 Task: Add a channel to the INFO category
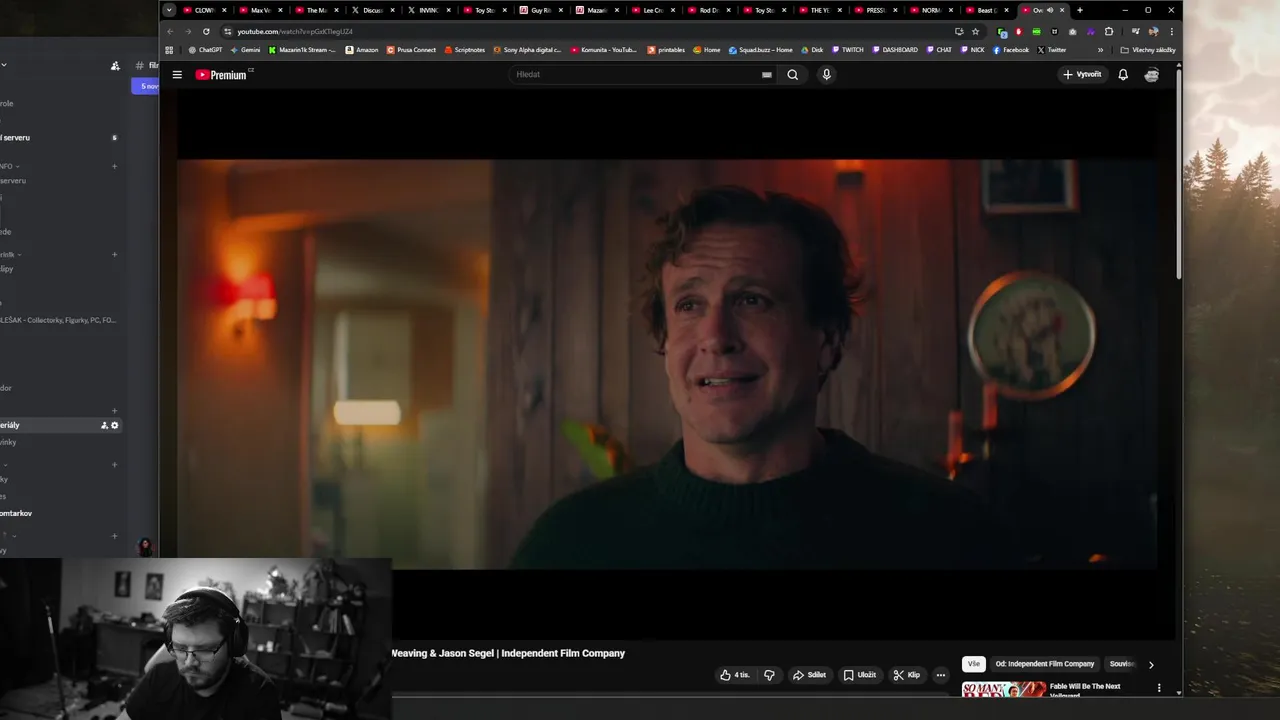(x=114, y=166)
